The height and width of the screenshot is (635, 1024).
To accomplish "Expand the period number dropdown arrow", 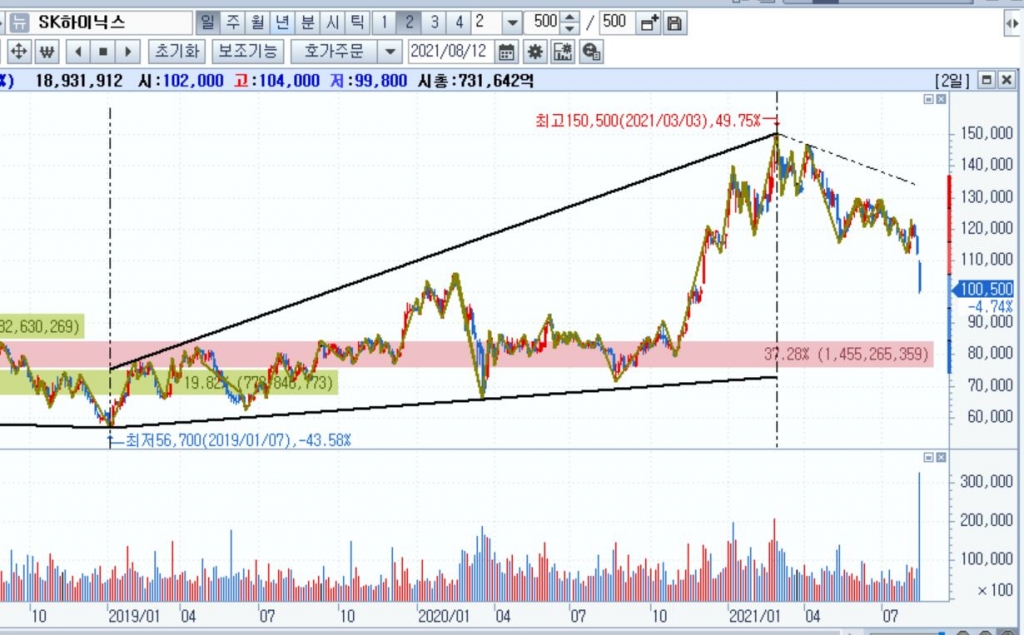I will pyautogui.click(x=512, y=22).
